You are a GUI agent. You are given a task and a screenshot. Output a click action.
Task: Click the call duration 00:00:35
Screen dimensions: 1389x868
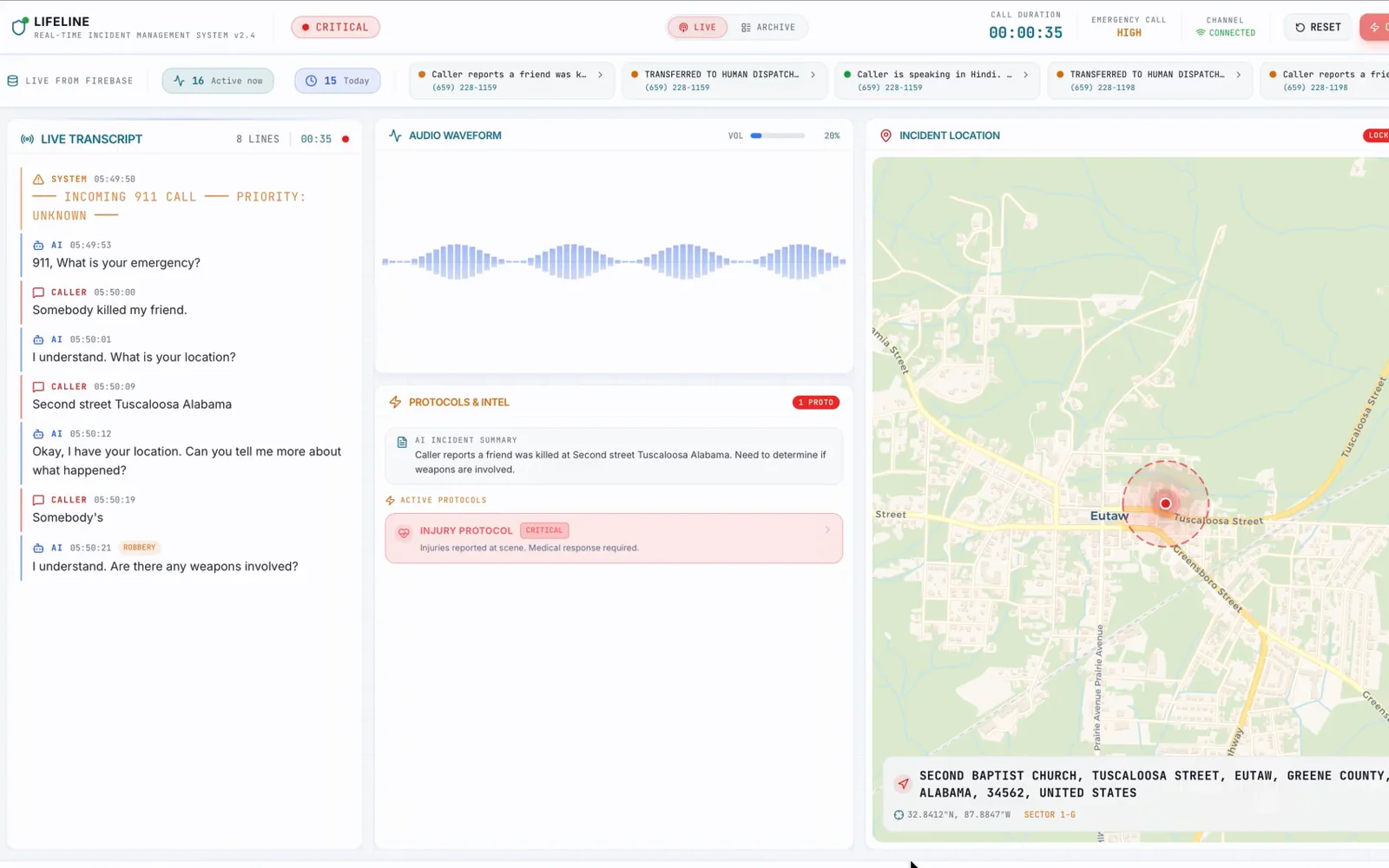click(x=1025, y=33)
